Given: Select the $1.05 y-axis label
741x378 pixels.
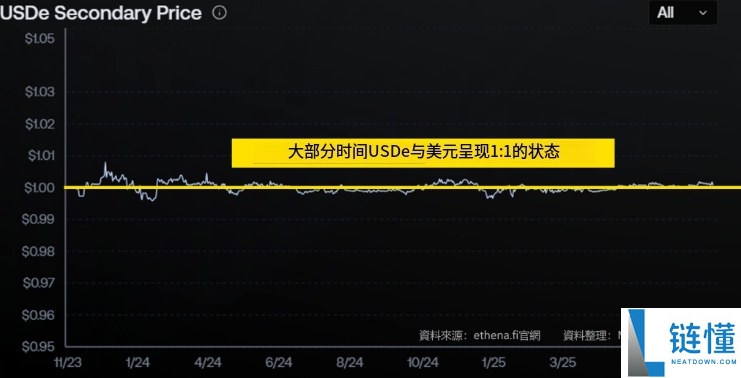Looking at the screenshot, I should [40, 39].
